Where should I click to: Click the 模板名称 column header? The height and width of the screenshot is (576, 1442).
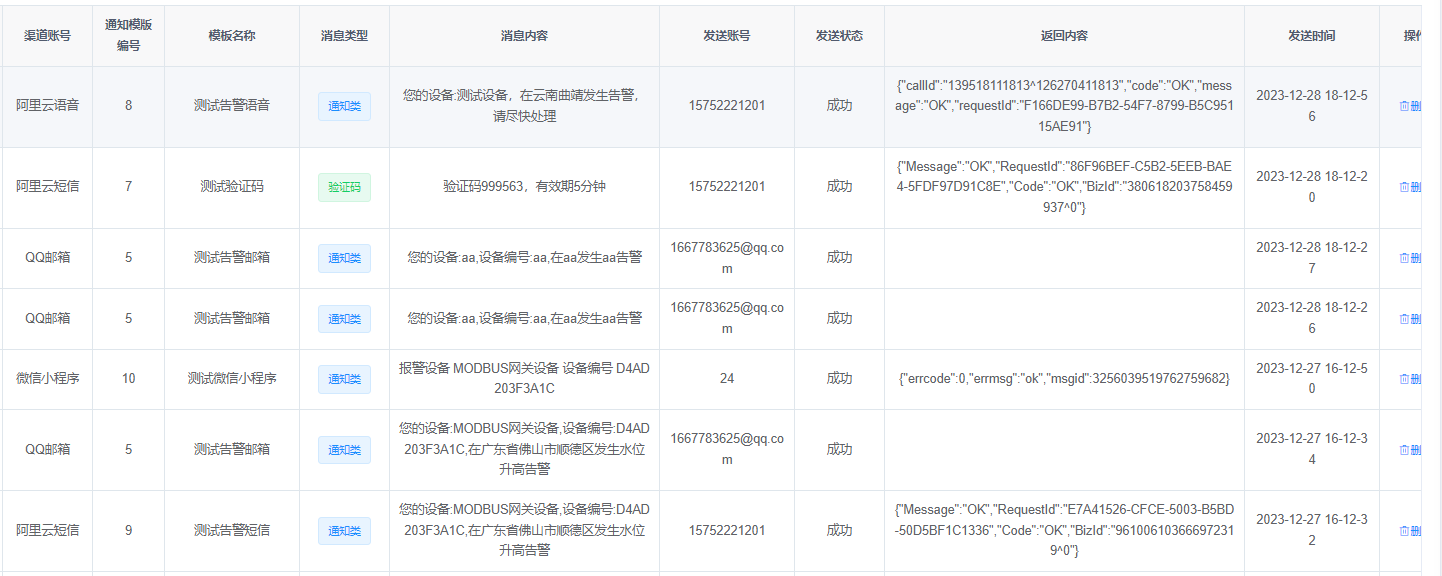(x=232, y=36)
